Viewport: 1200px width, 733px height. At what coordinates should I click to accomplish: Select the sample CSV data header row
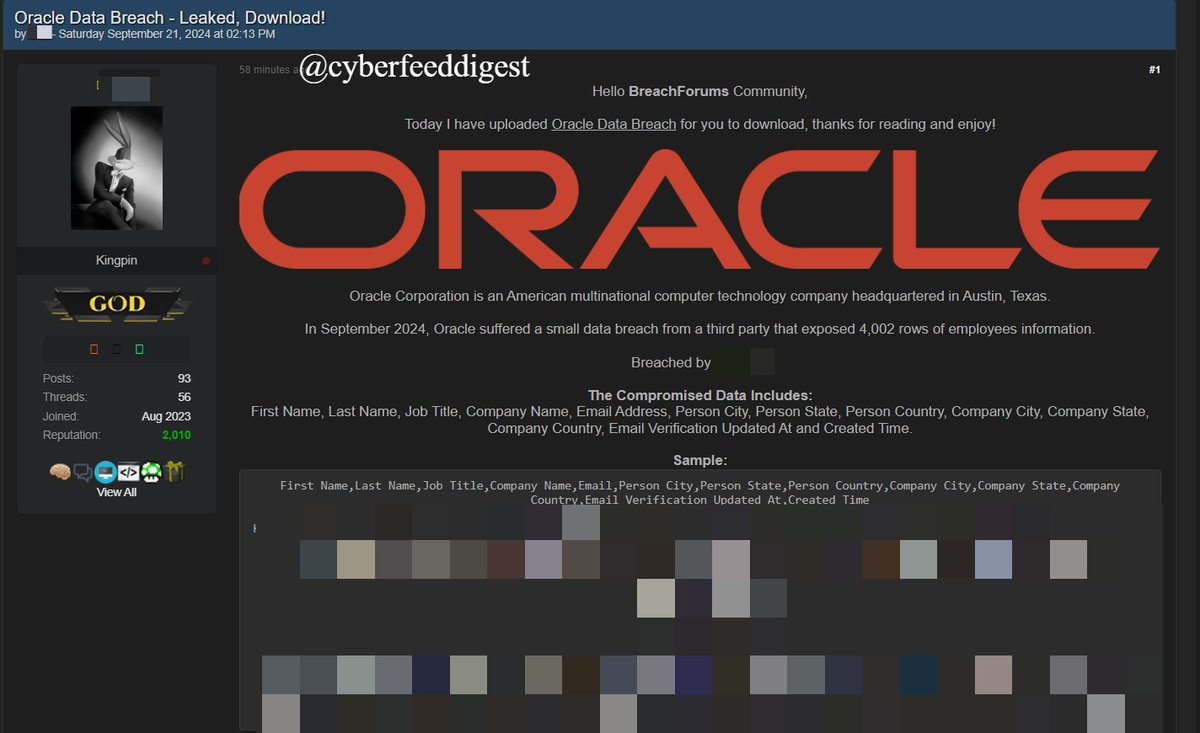(700, 492)
